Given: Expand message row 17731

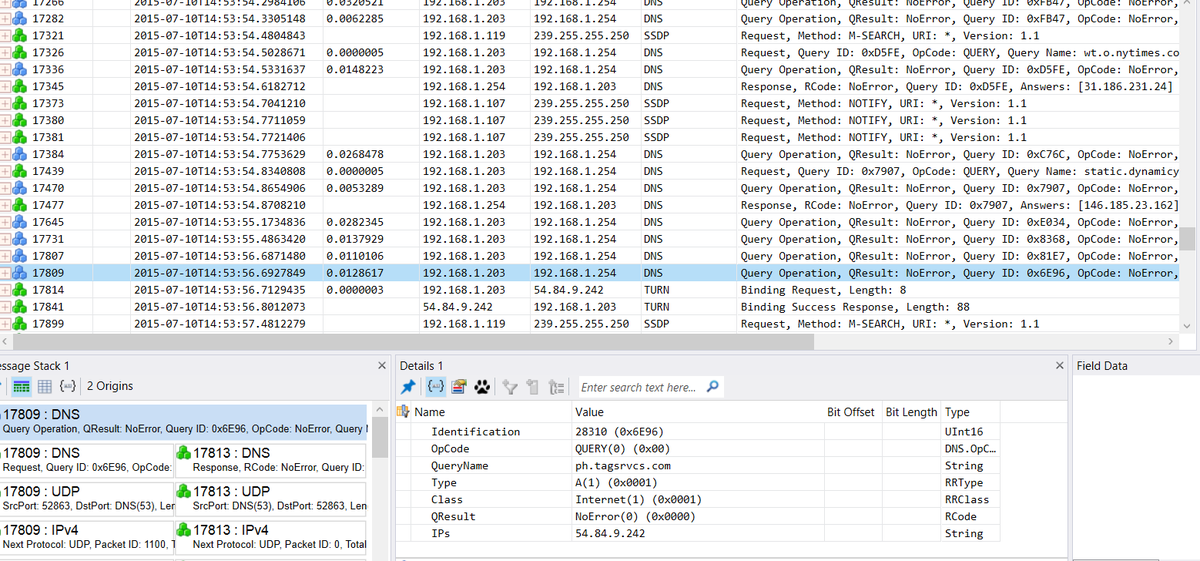Looking at the screenshot, I should tap(5, 239).
